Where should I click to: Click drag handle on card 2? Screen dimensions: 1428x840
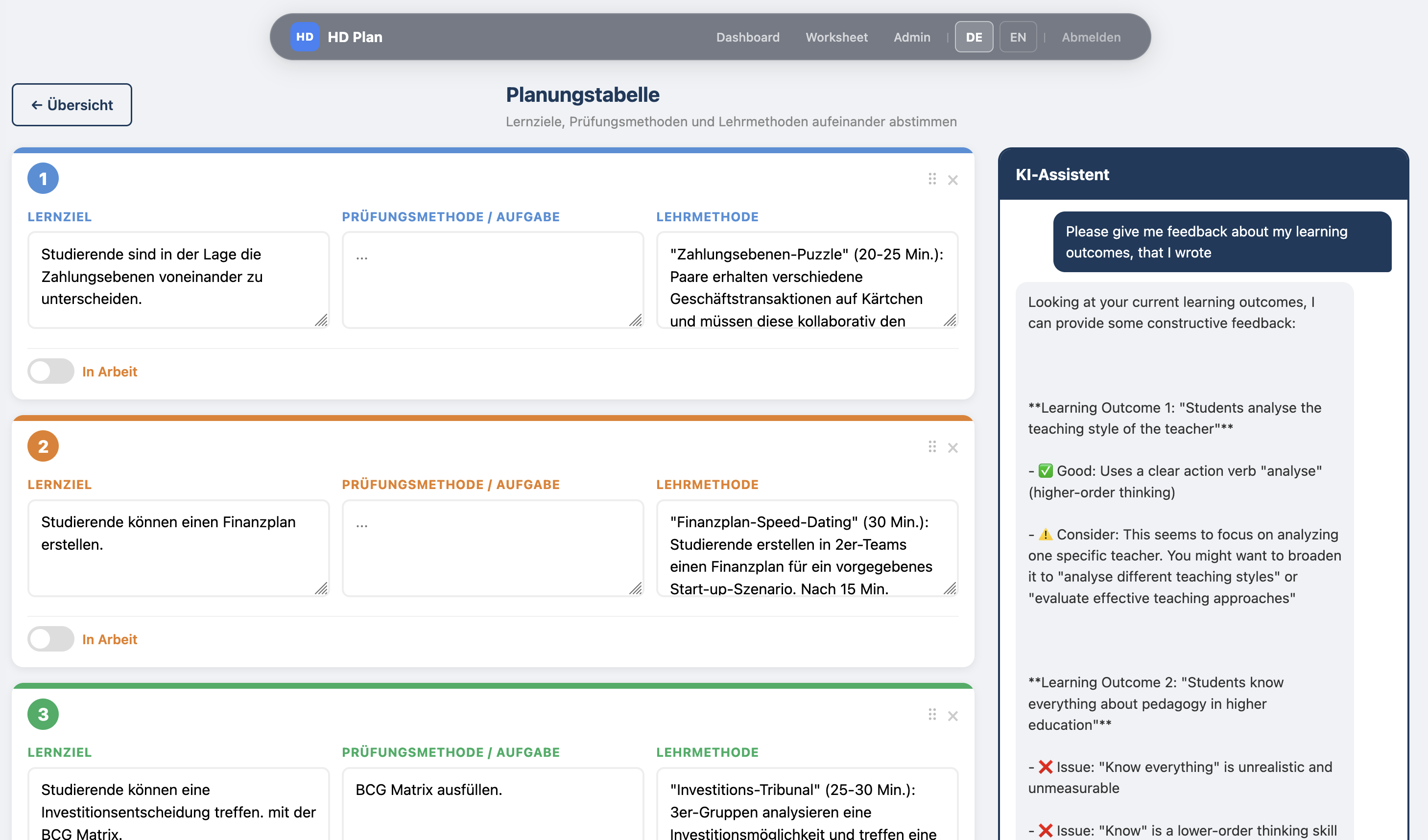point(932,447)
